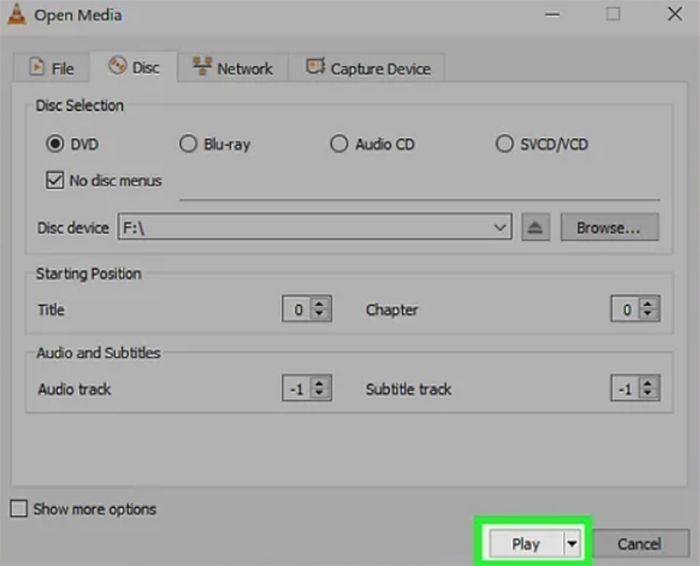700x566 pixels.
Task: Click the VLC cone icon in title bar
Action: (x=17, y=14)
